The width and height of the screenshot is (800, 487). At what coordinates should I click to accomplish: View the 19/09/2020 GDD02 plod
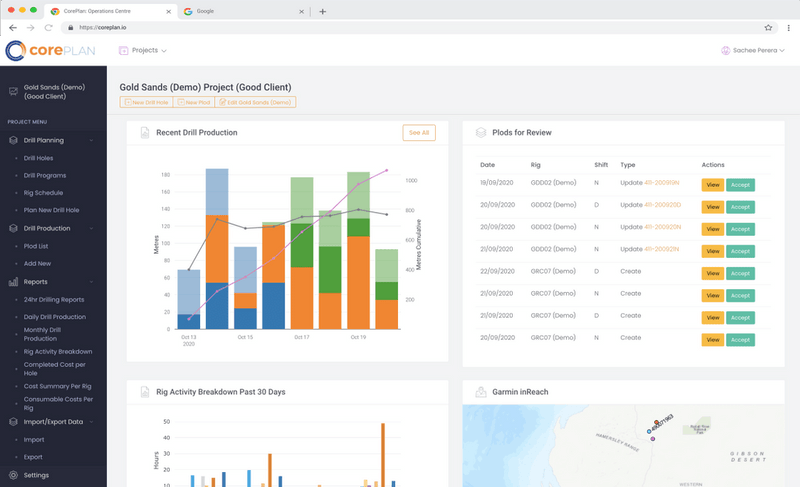tap(713, 185)
